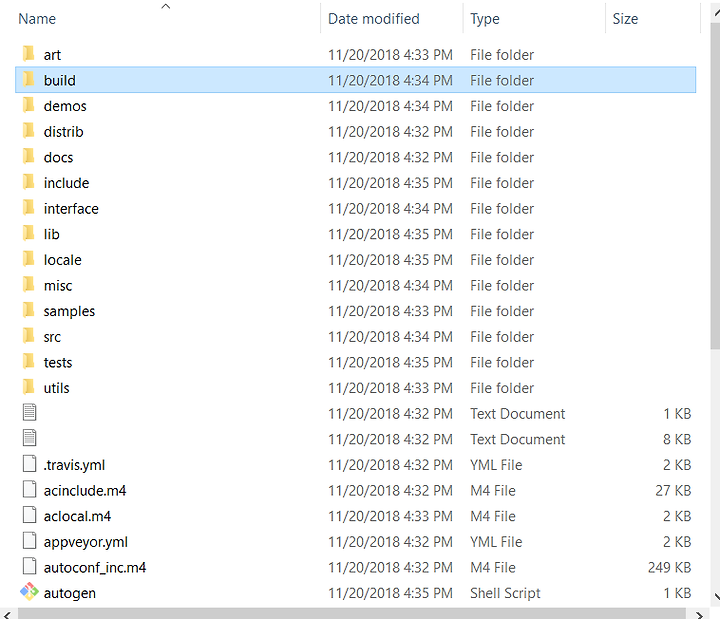Image resolution: width=720 pixels, height=619 pixels.
Task: Click the include folder icon
Action: pos(28,182)
